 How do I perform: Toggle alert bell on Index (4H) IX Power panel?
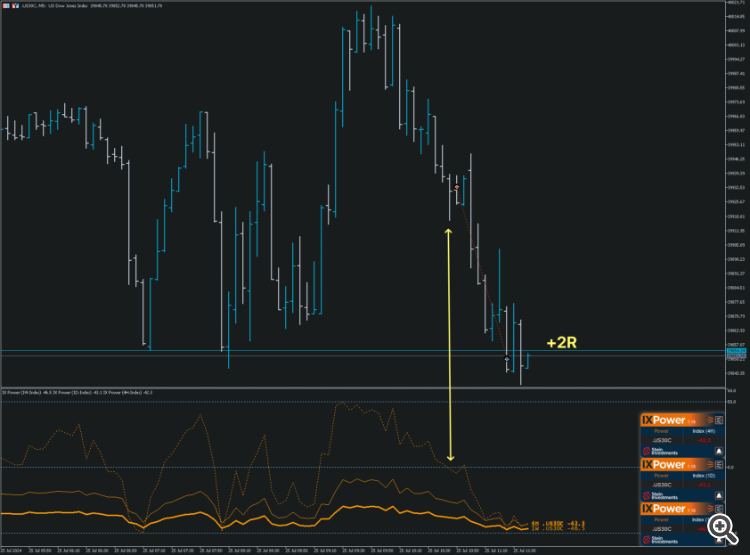click(718, 451)
